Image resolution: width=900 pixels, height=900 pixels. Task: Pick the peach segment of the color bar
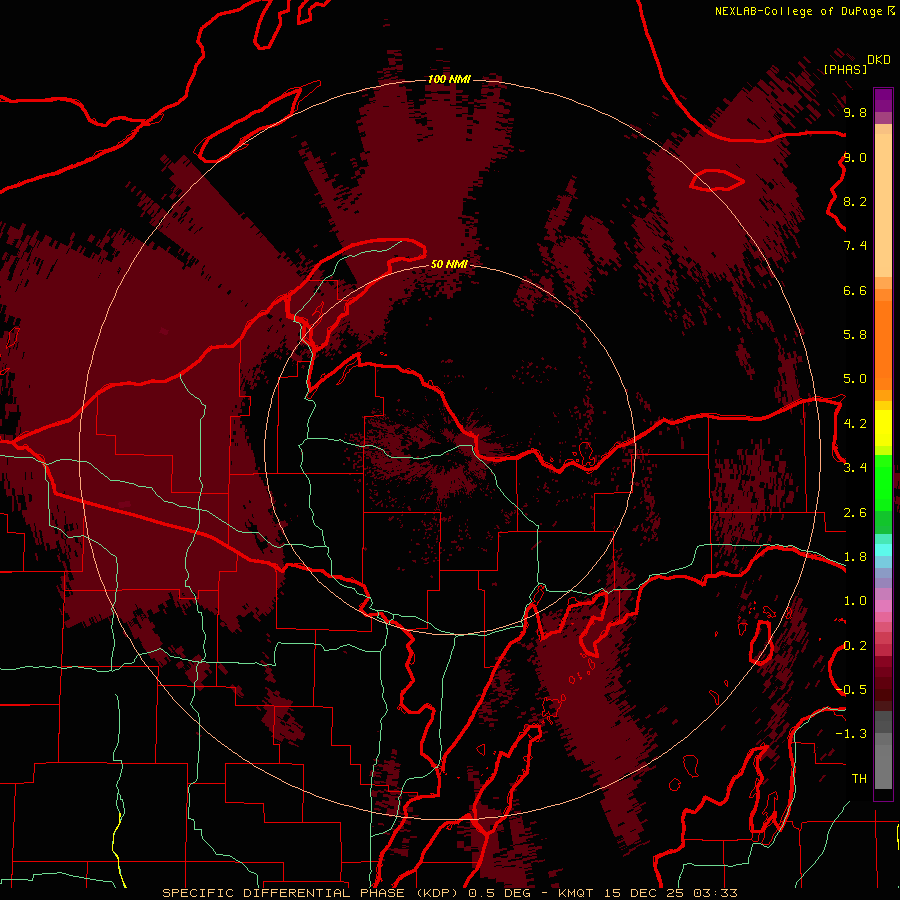(x=883, y=205)
